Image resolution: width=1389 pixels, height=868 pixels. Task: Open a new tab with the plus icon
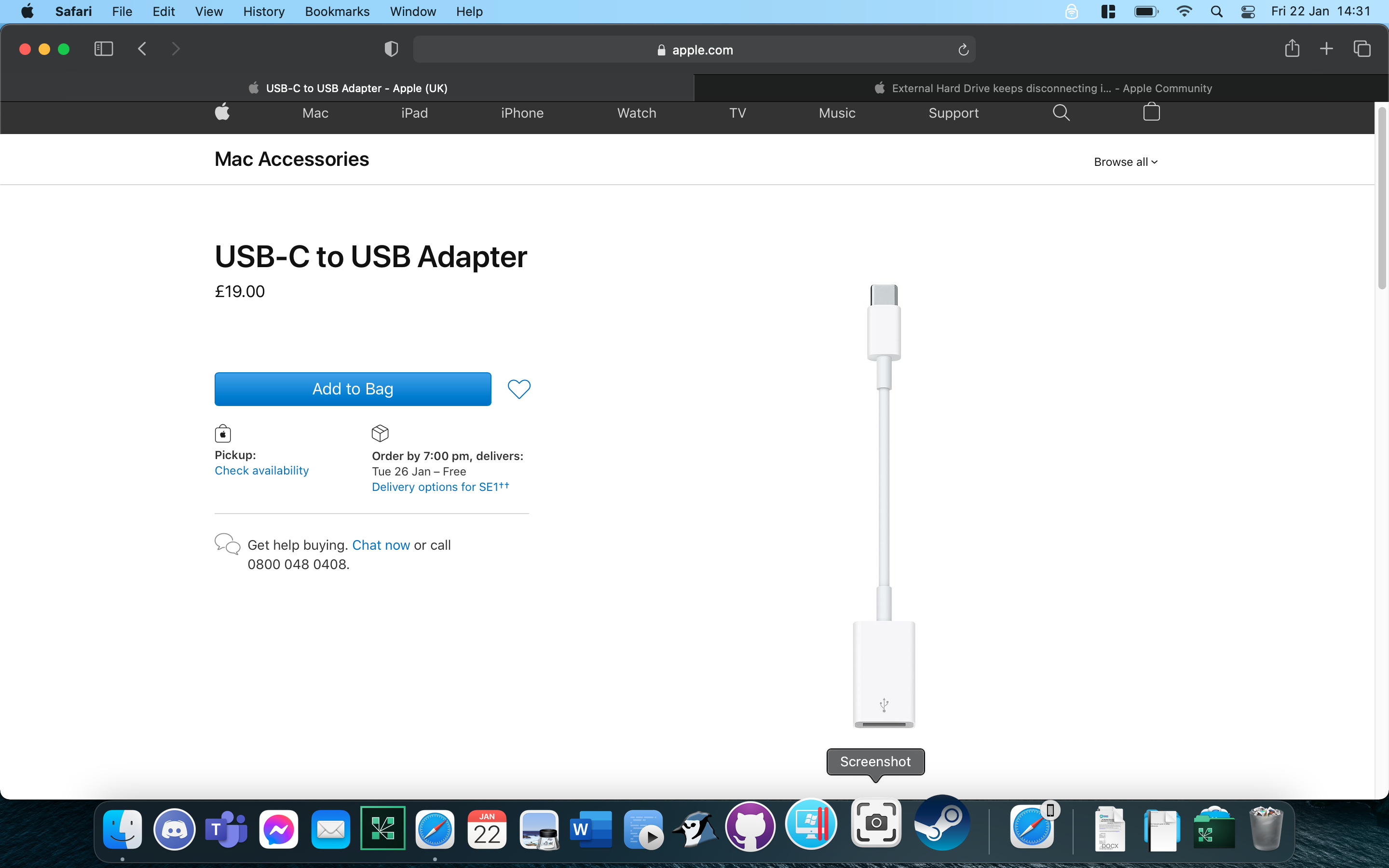(1326, 49)
